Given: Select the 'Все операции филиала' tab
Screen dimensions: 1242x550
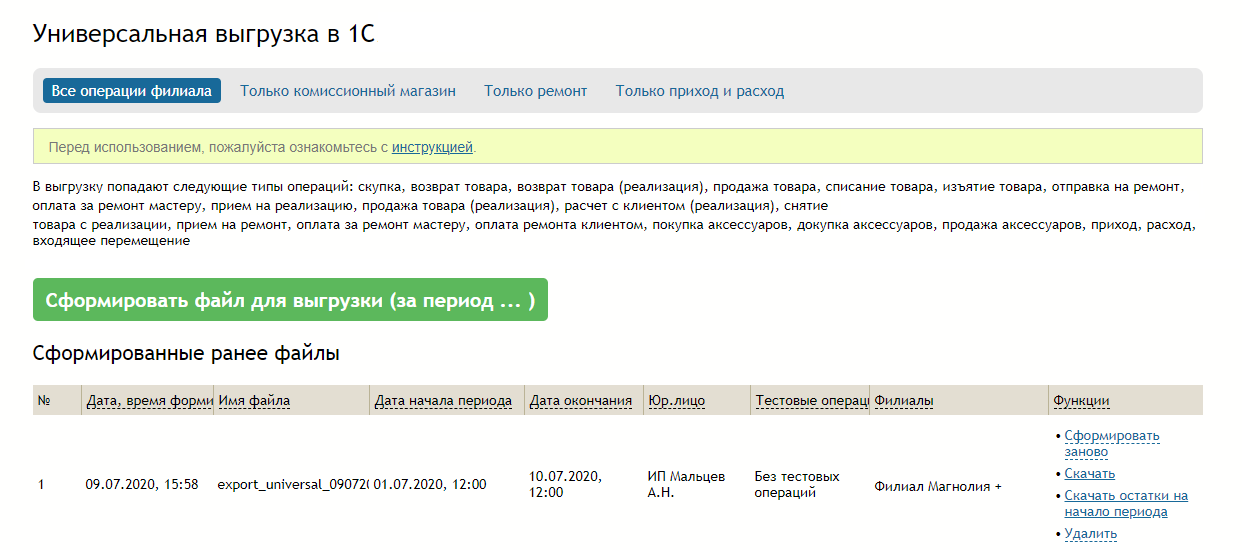Looking at the screenshot, I should click(131, 91).
